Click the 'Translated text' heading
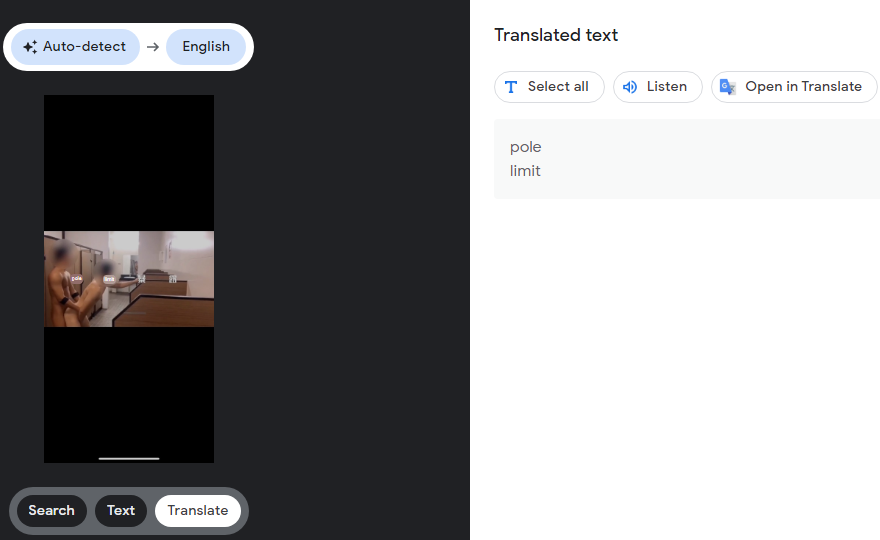This screenshot has width=880, height=540. [556, 35]
